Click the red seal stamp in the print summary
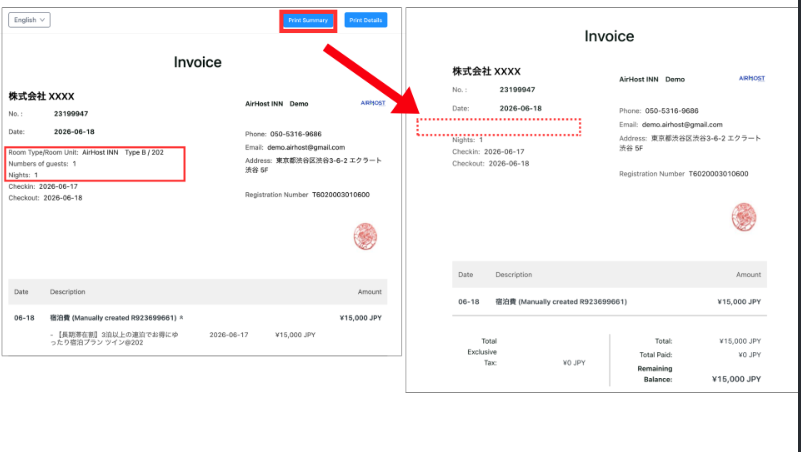Viewport: 801px width, 452px height. point(744,217)
